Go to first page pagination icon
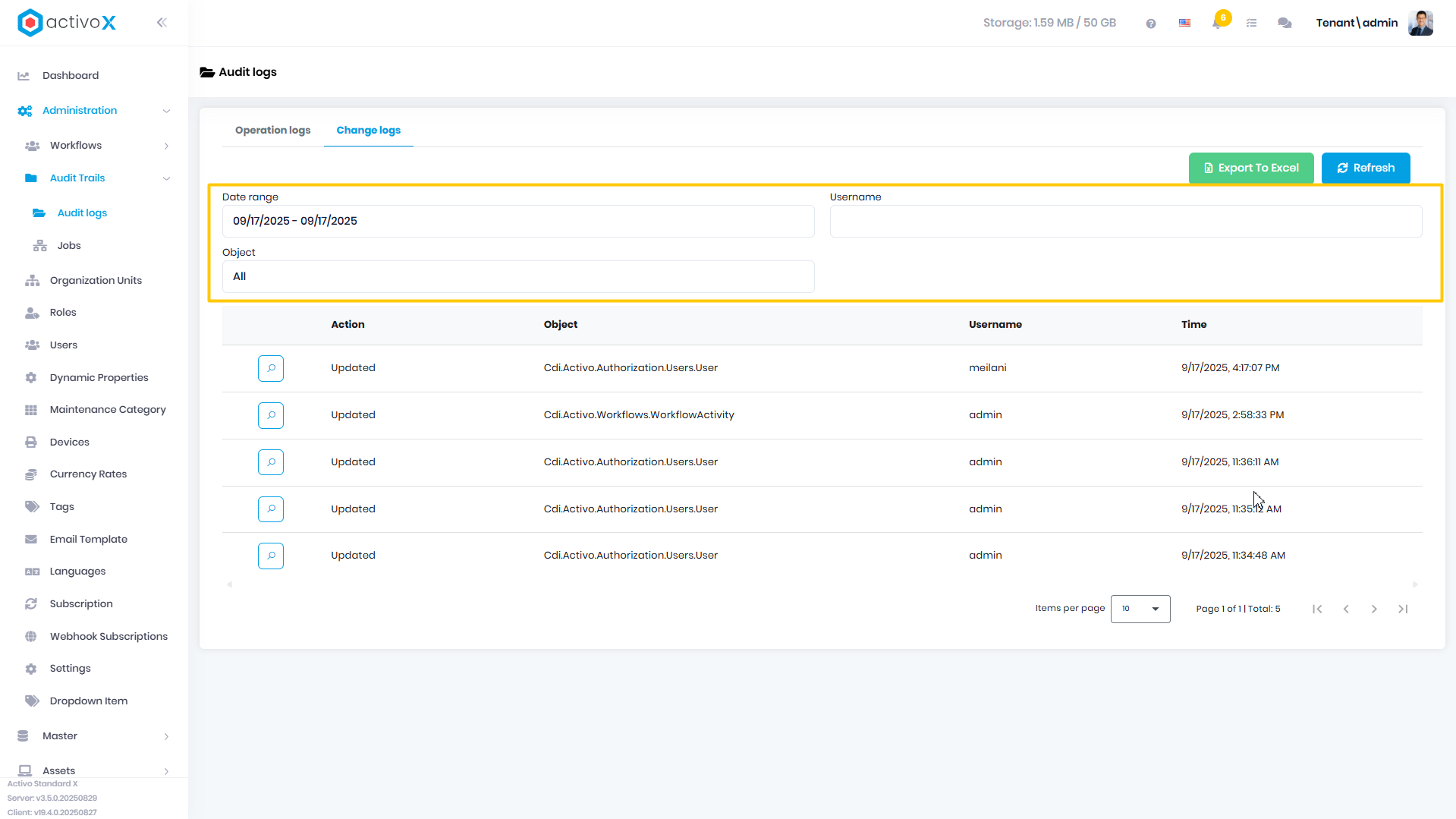 click(x=1317, y=609)
